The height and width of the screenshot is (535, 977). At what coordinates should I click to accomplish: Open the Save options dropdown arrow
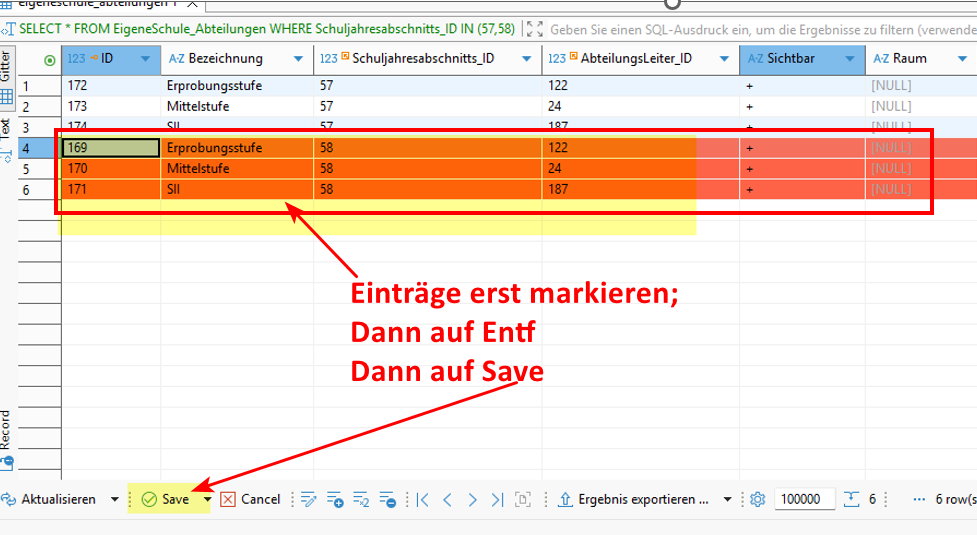pos(208,499)
